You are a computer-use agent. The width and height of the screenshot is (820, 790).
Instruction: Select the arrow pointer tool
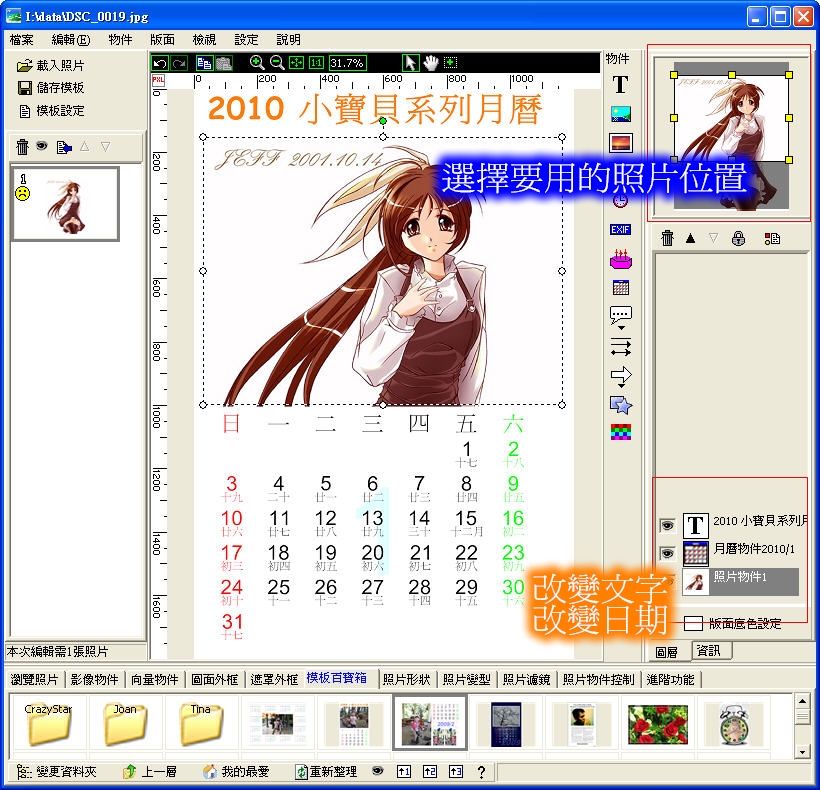[x=411, y=63]
